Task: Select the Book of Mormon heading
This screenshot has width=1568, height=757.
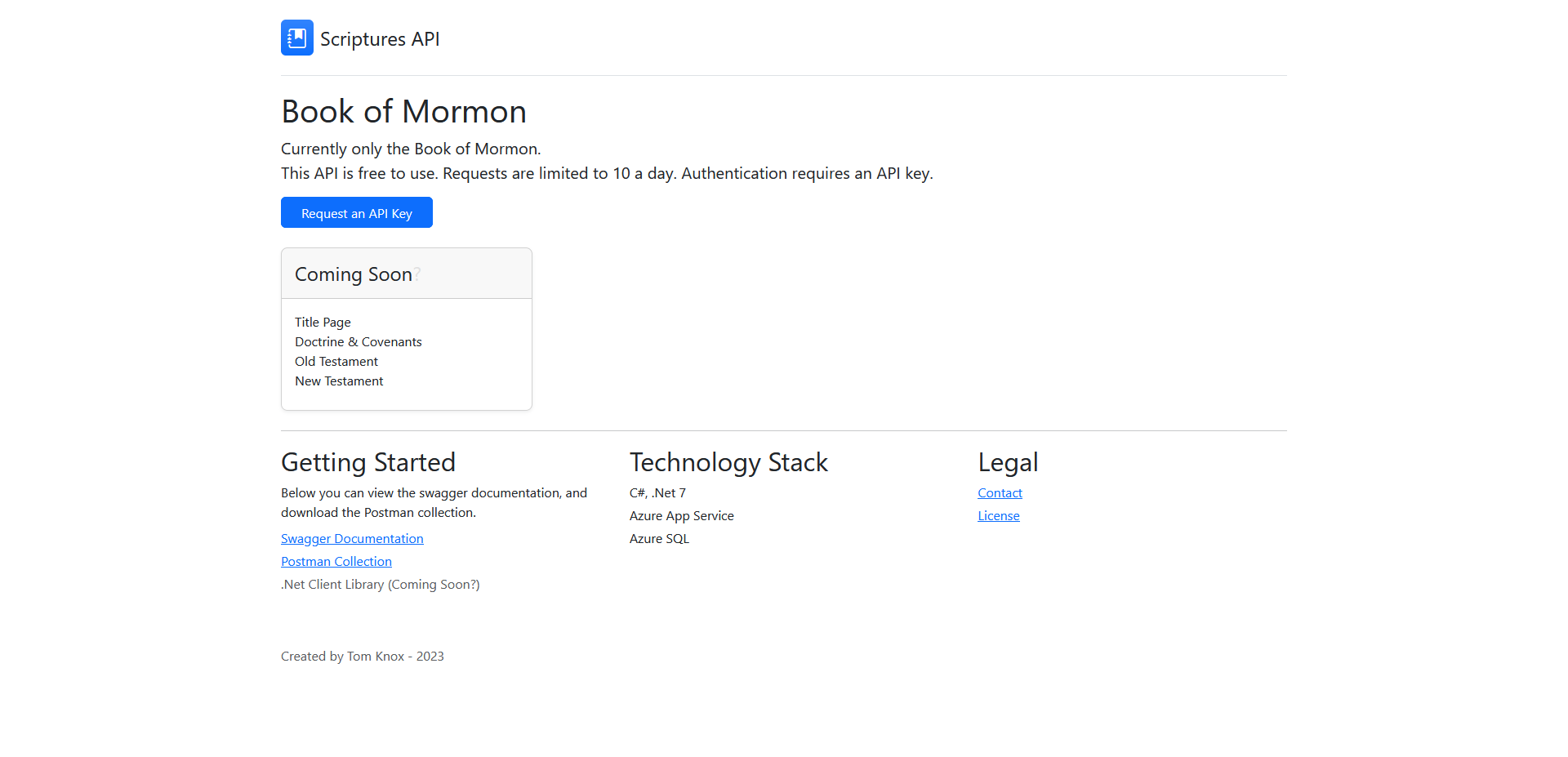Action: (x=404, y=112)
